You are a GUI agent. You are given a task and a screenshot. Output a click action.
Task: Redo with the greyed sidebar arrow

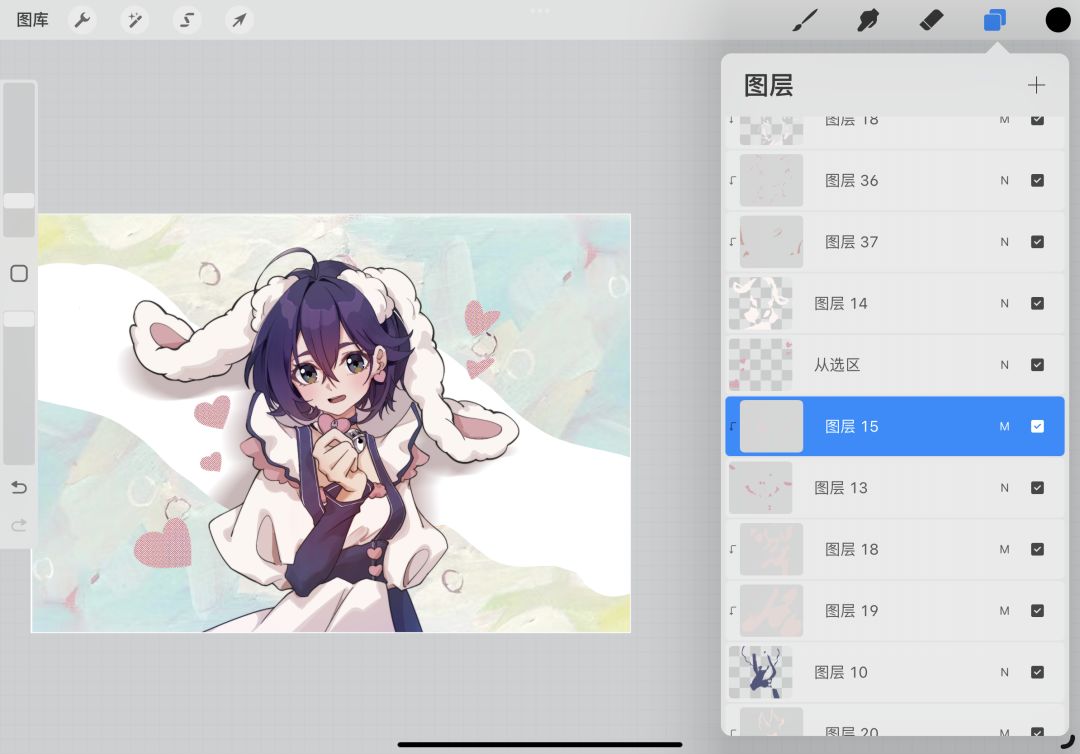(19, 525)
